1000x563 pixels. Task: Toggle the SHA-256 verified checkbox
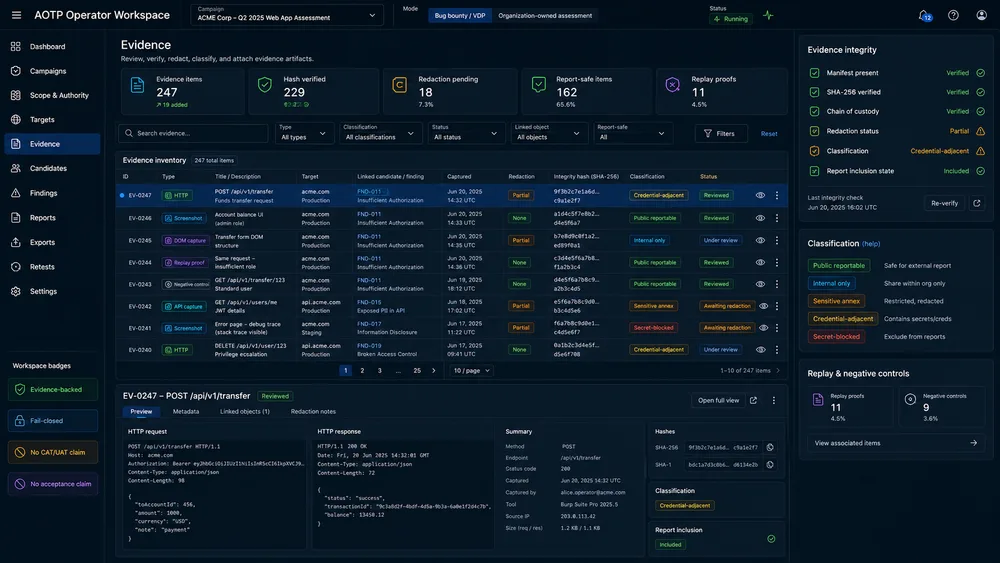[x=814, y=92]
